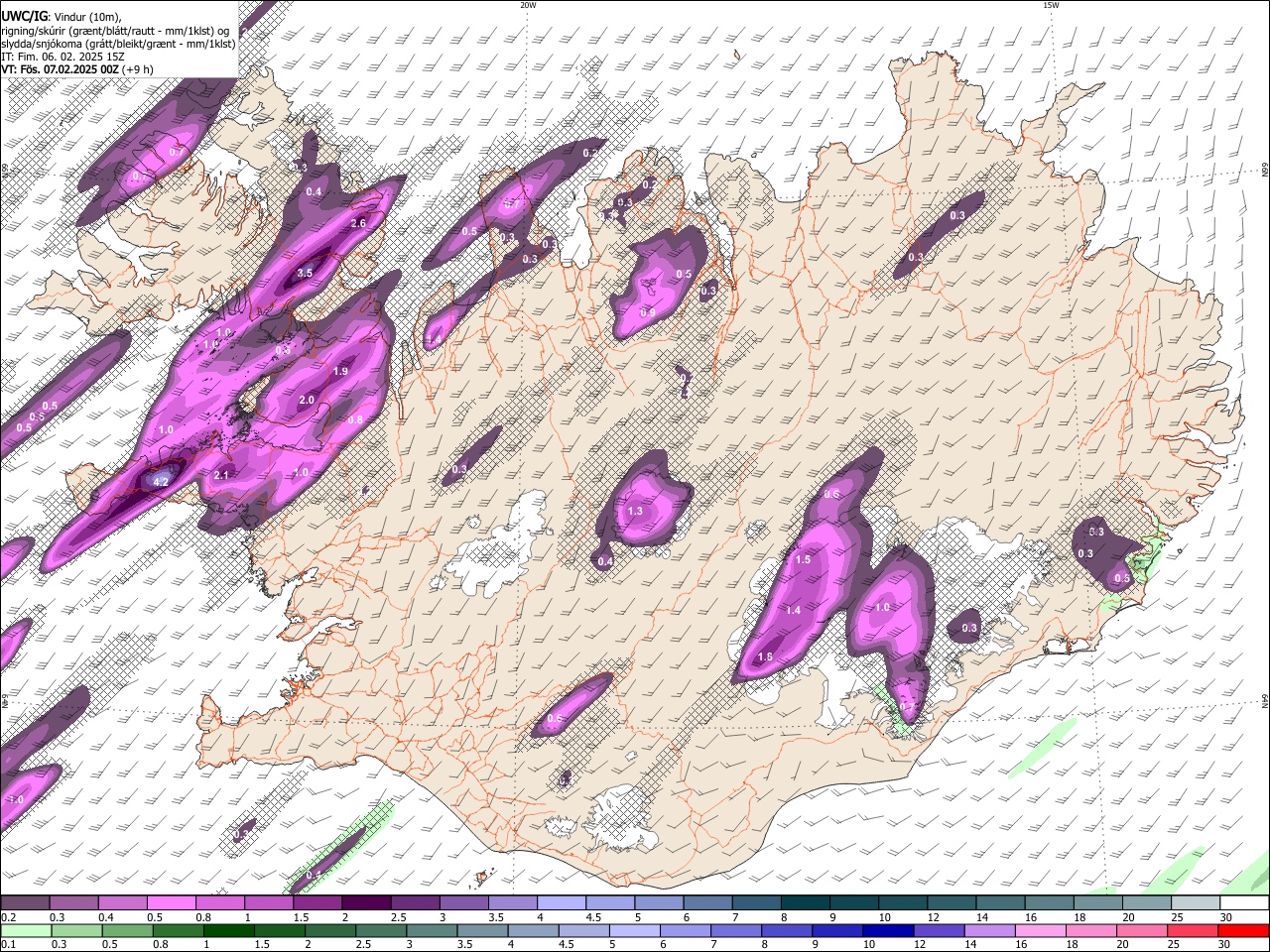
Task: Click the '20W' longitude label at the top
Action: click(528, 5)
